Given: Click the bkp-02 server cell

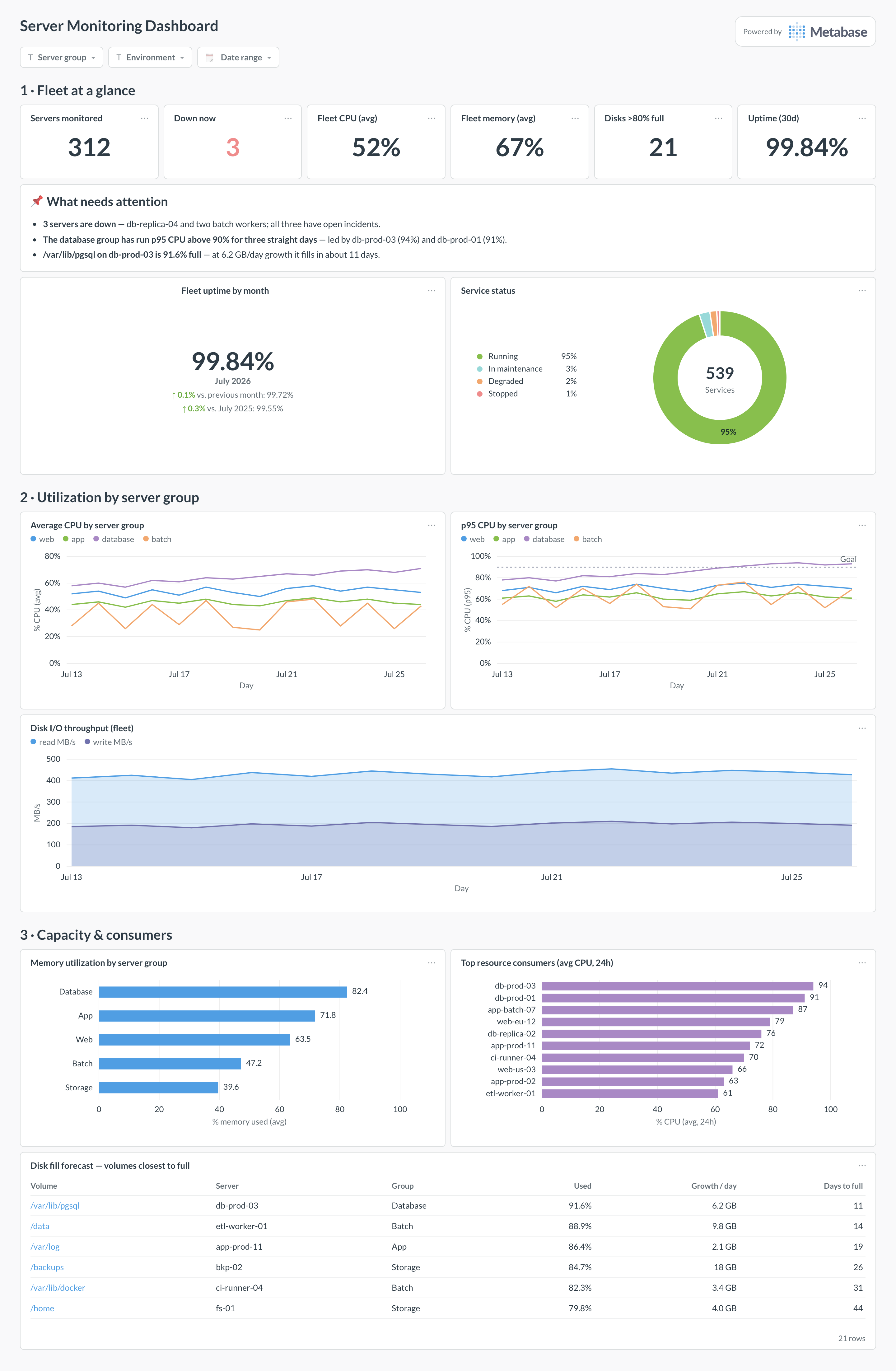Looking at the screenshot, I should [x=229, y=1267].
